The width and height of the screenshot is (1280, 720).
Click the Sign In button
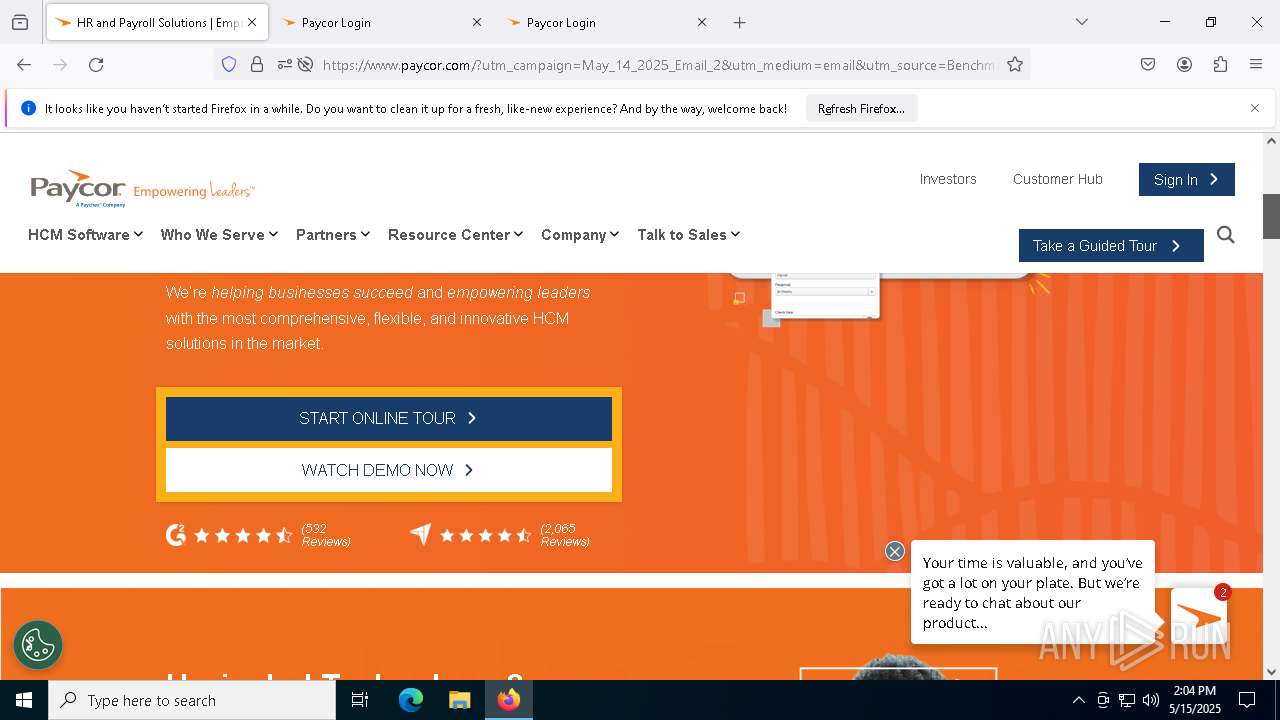[x=1186, y=179]
